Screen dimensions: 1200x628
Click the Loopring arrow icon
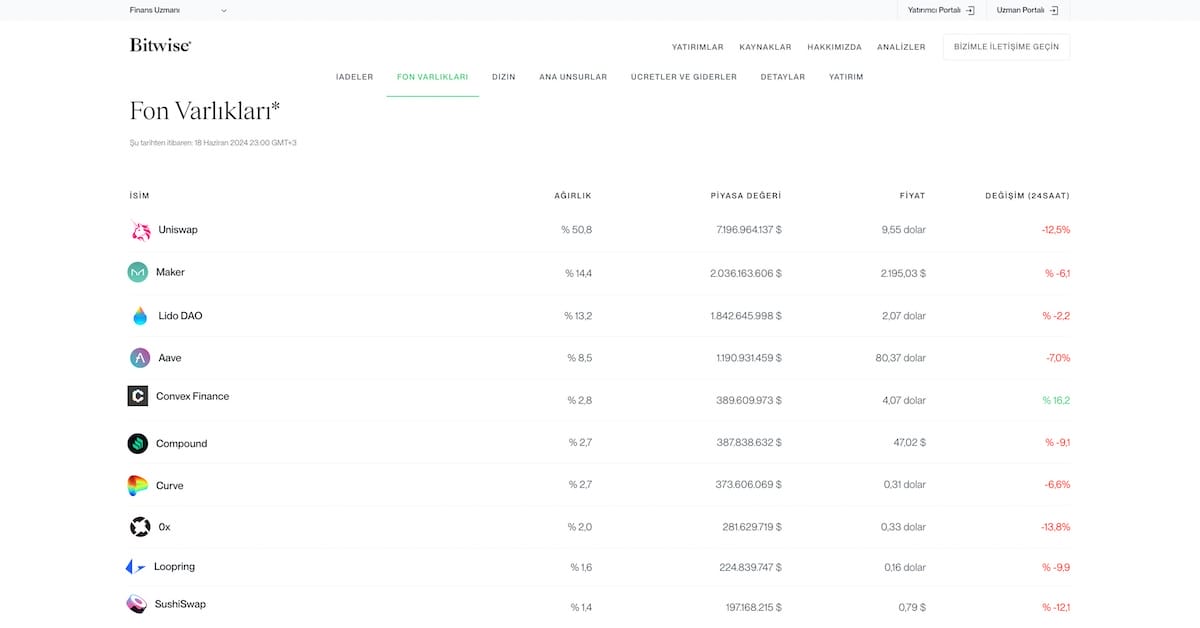click(135, 567)
